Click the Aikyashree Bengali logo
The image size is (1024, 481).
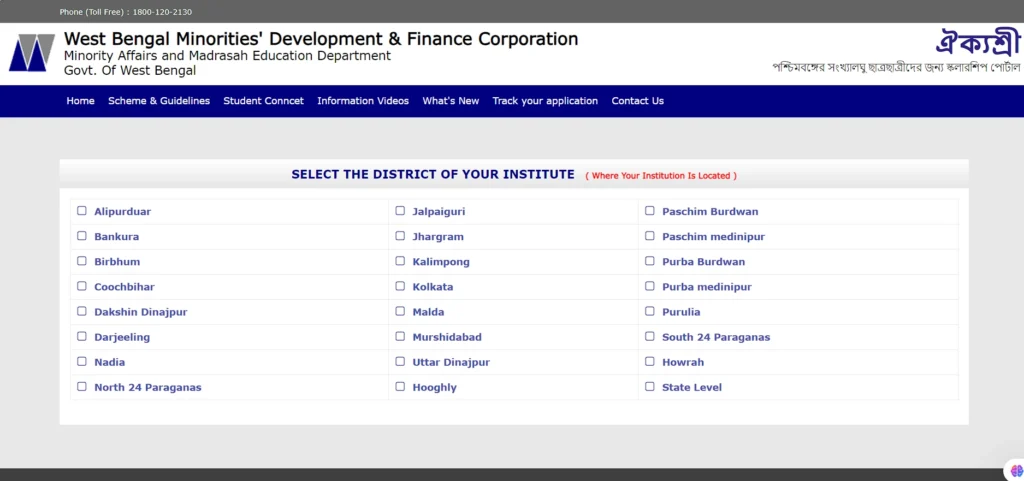[x=977, y=42]
